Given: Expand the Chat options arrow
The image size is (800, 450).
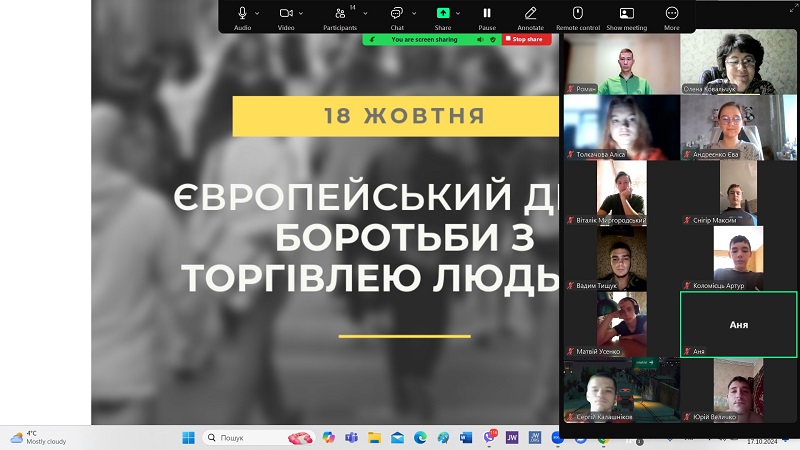Looking at the screenshot, I should coord(414,13).
